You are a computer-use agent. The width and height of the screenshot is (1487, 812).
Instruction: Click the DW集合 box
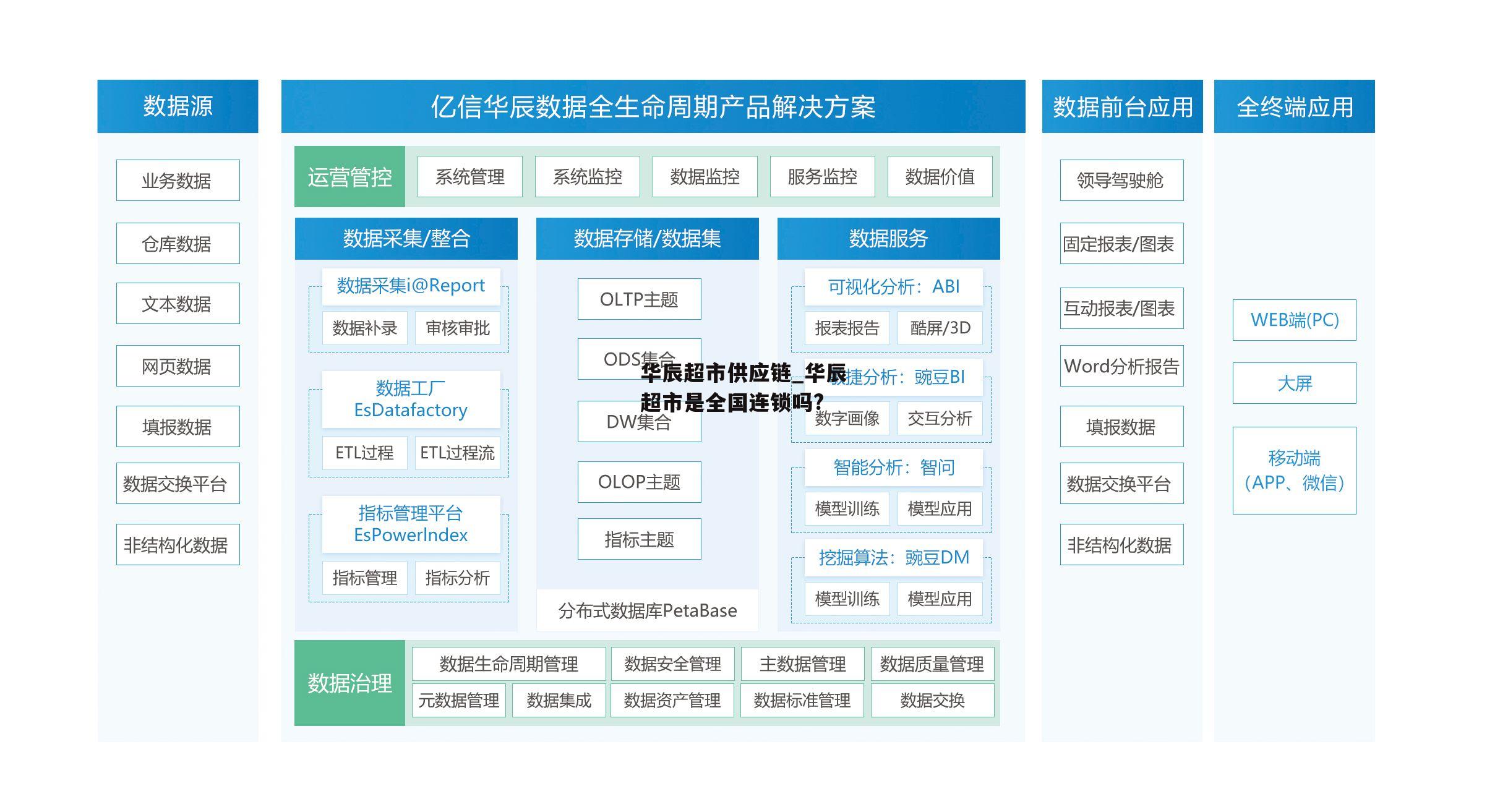pyautogui.click(x=640, y=421)
